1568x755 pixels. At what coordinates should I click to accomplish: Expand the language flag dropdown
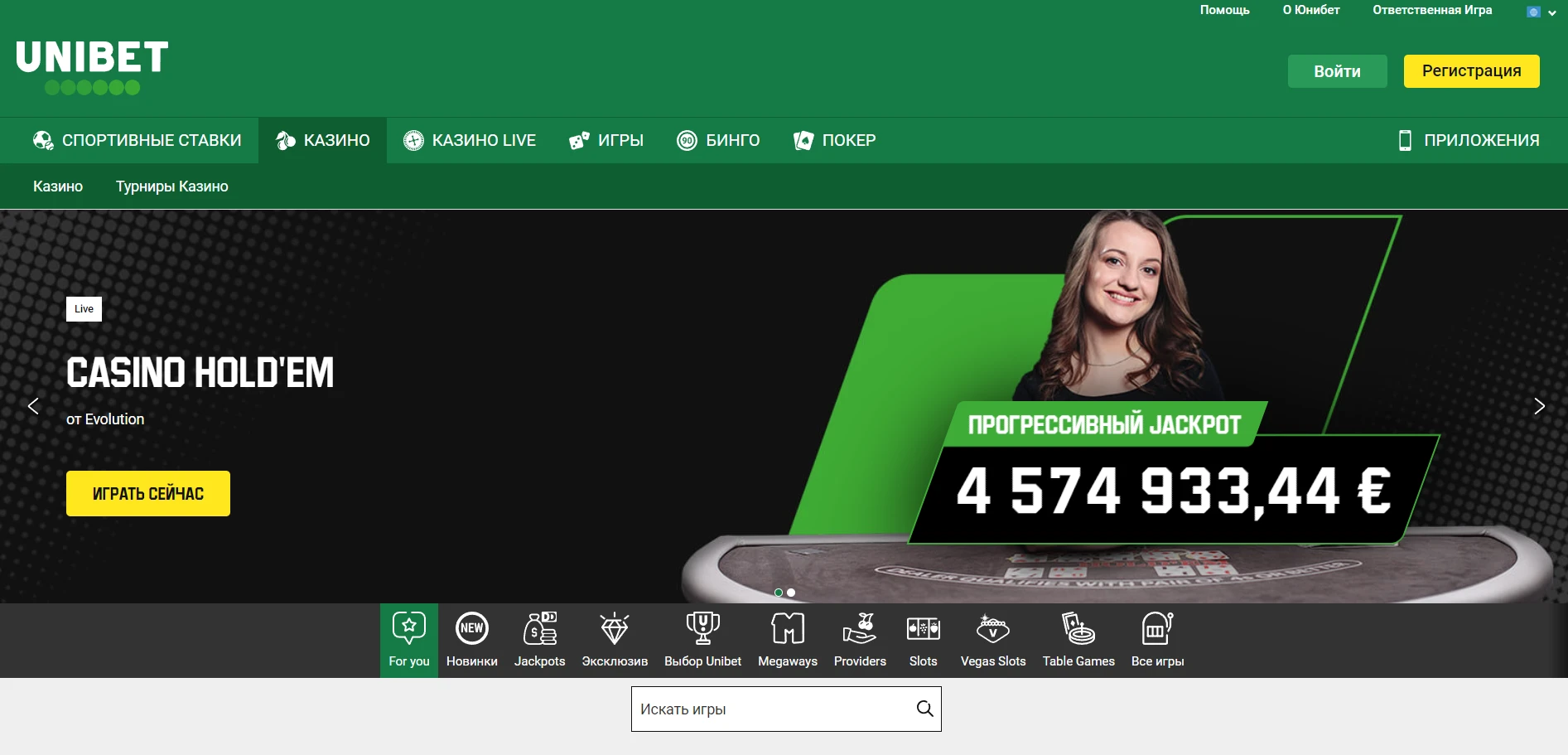1541,12
